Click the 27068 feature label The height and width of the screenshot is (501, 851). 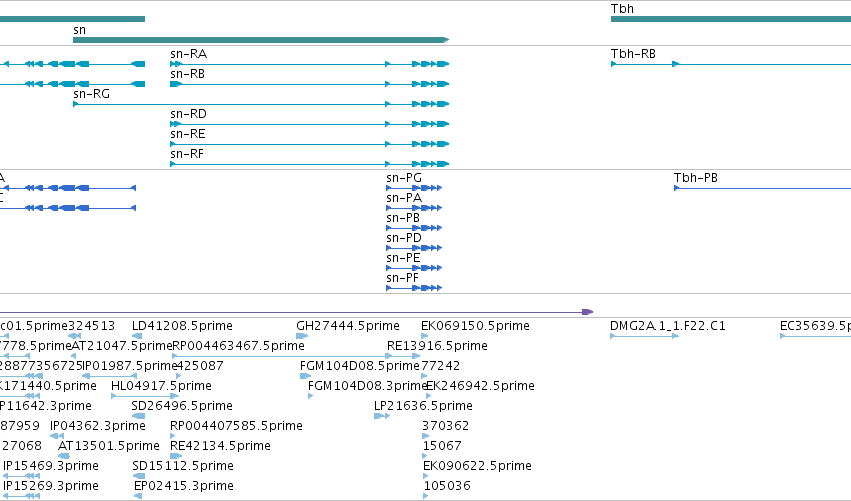pos(22,446)
